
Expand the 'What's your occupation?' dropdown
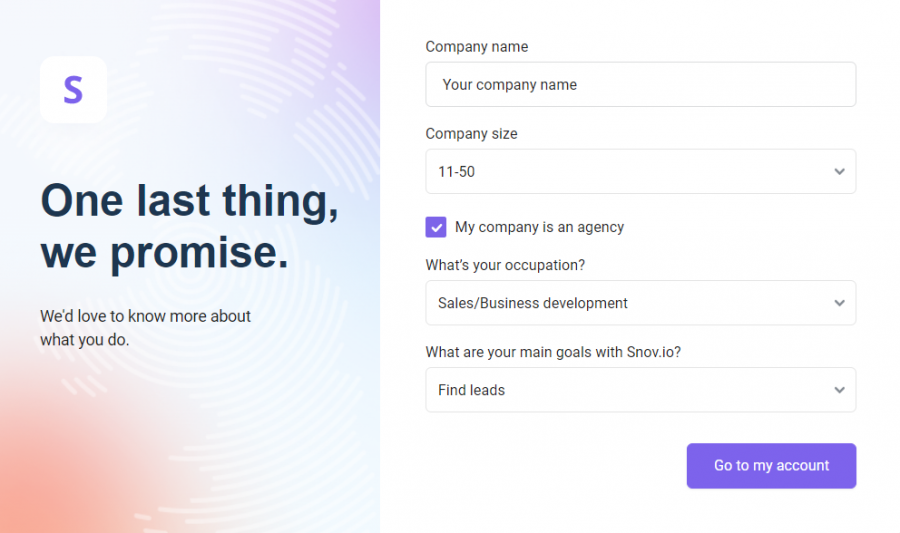tap(641, 303)
